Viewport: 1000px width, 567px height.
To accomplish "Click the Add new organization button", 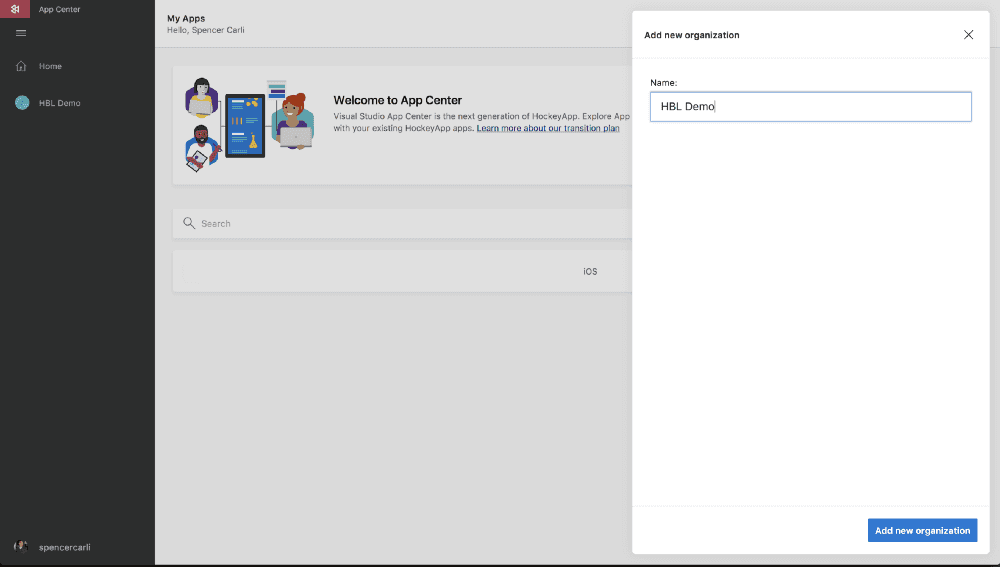I will click(922, 531).
